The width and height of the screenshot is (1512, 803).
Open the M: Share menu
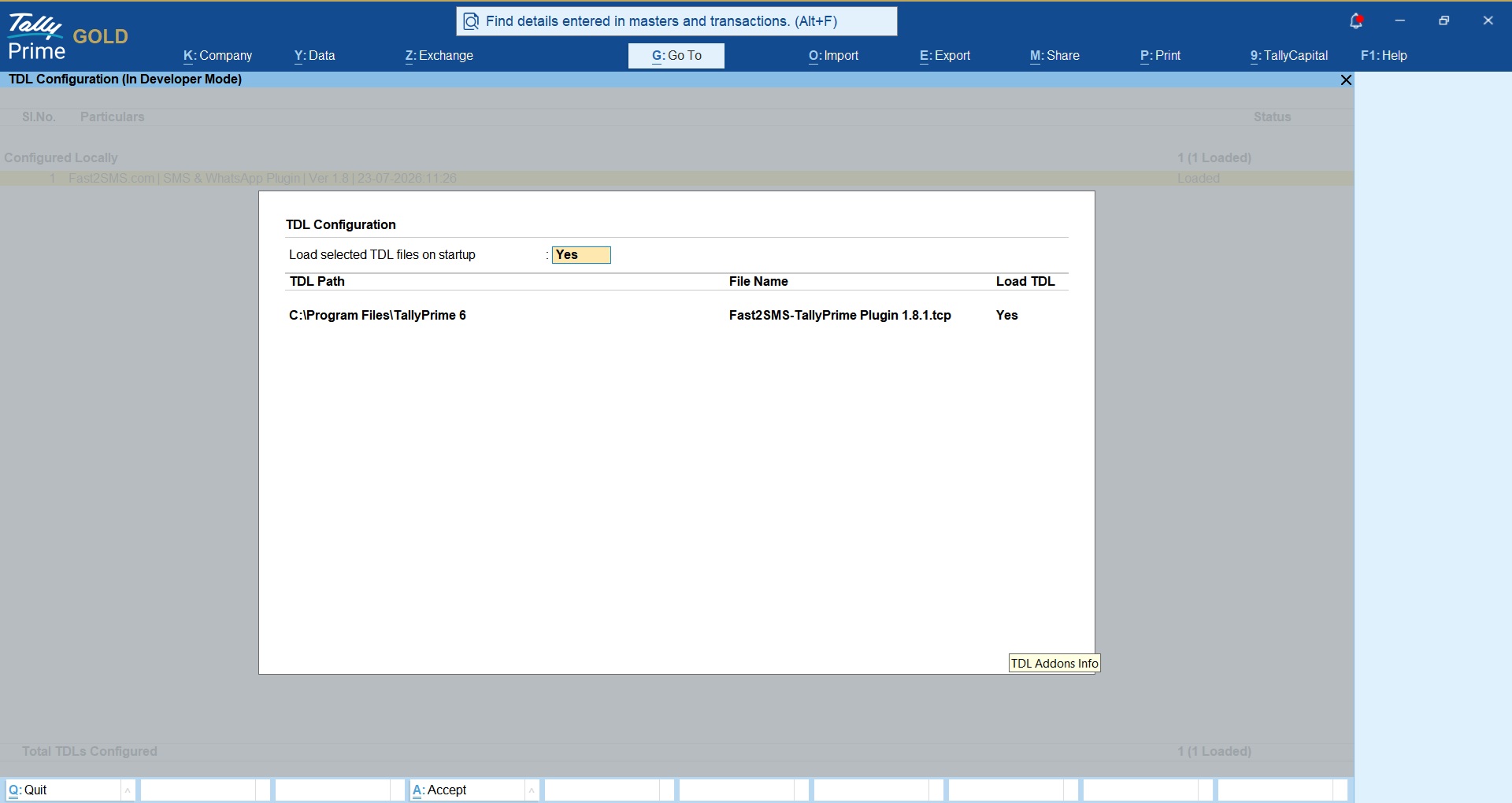tap(1054, 56)
